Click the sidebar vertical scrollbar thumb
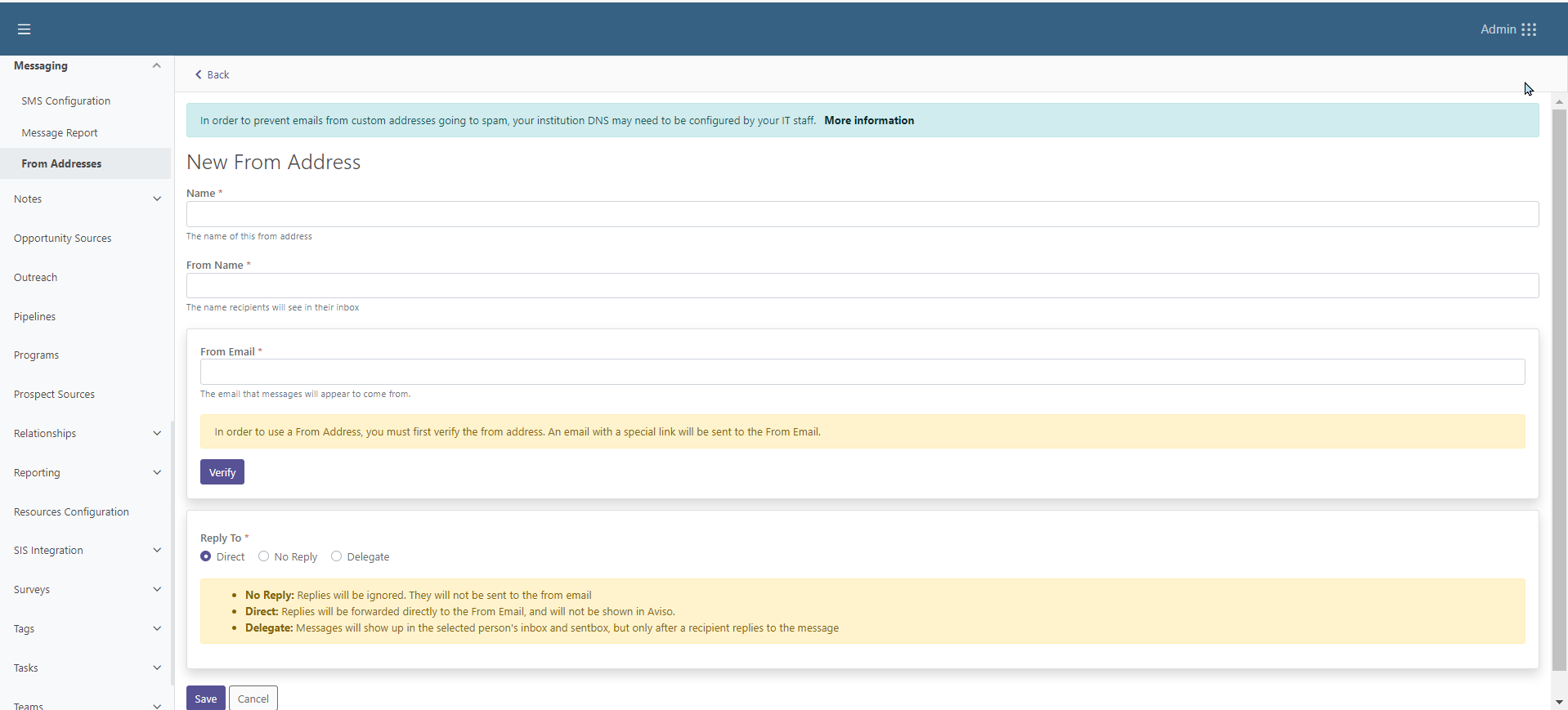Viewport: 1568px width, 710px height. pos(172,552)
